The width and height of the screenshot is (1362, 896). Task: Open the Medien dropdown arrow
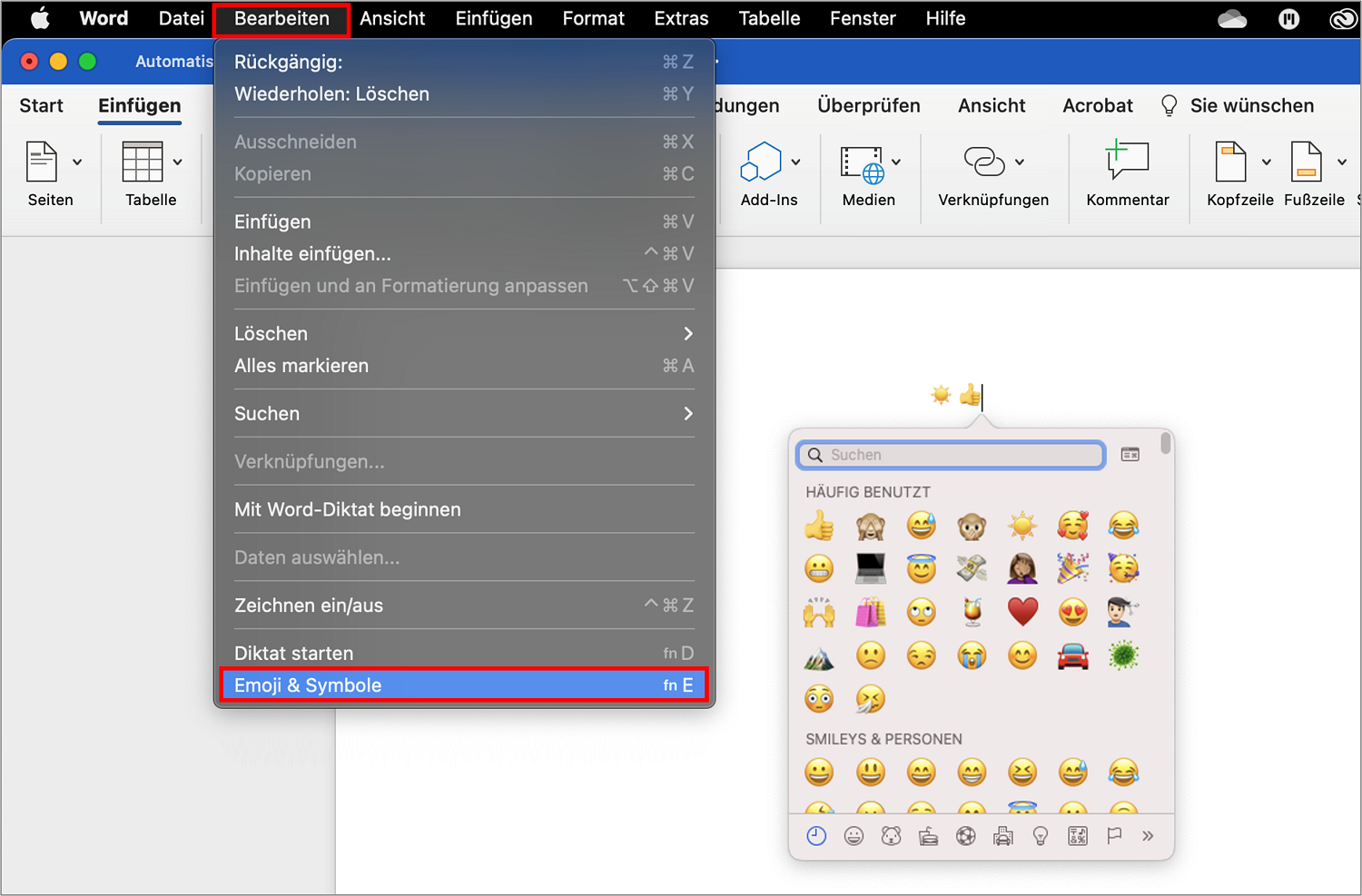tap(895, 162)
